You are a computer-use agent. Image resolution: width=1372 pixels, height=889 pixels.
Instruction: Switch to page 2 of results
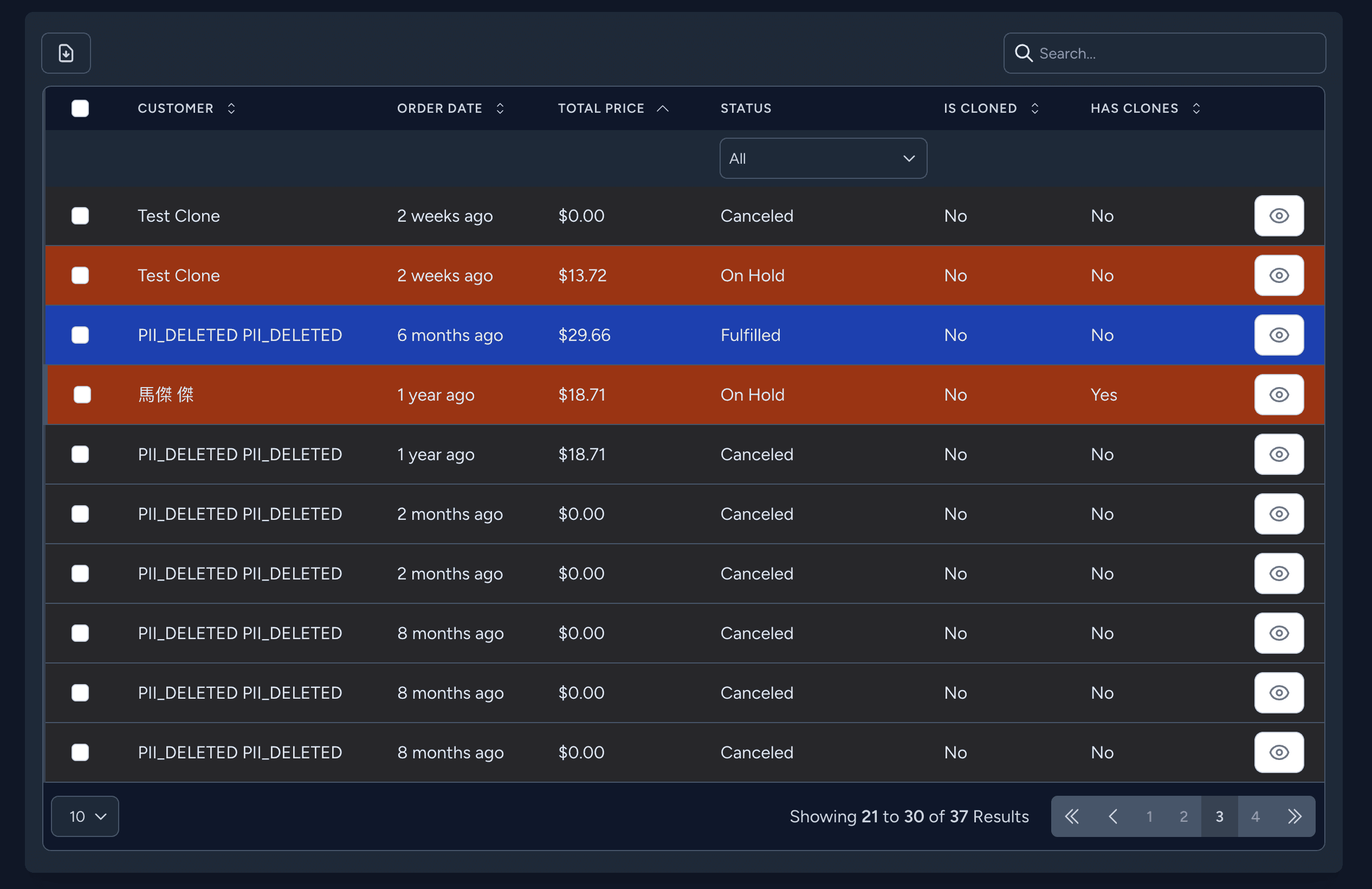click(1183, 816)
